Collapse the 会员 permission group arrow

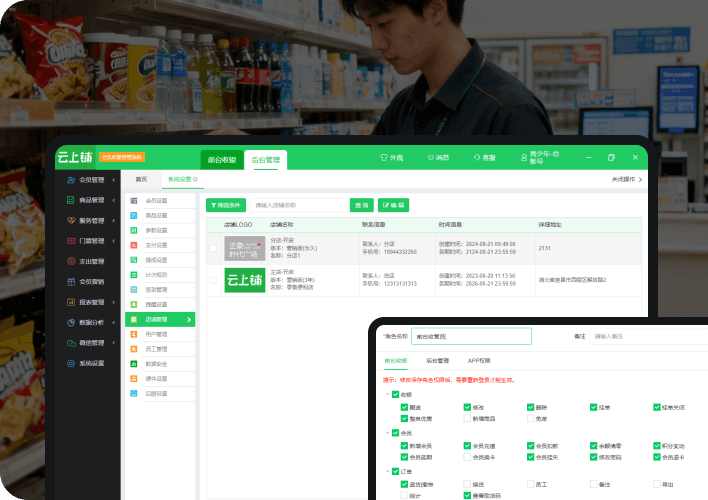click(387, 433)
